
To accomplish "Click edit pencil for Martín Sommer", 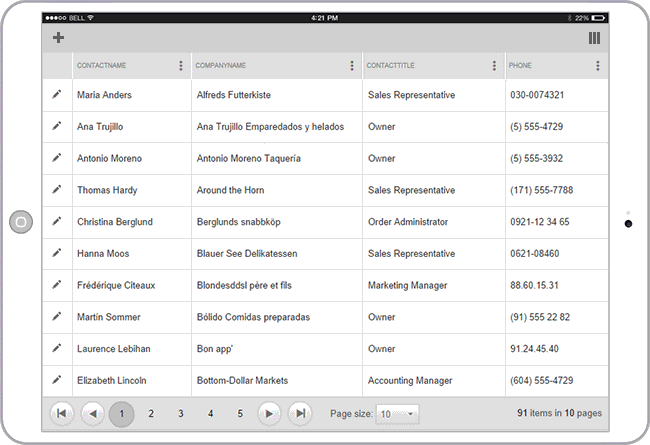I will [x=57, y=317].
